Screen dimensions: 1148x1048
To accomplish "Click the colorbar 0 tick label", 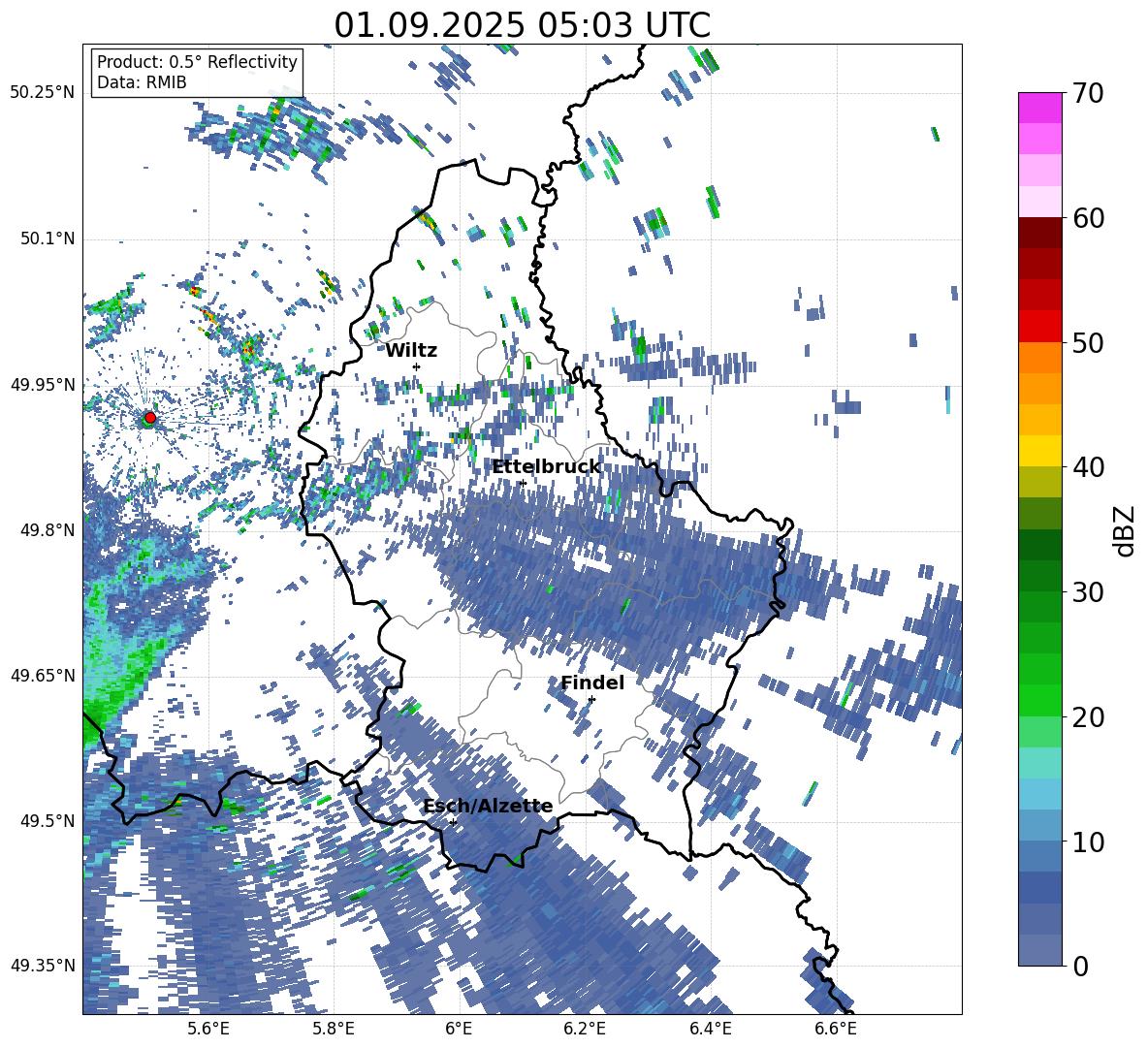I will [x=1080, y=966].
